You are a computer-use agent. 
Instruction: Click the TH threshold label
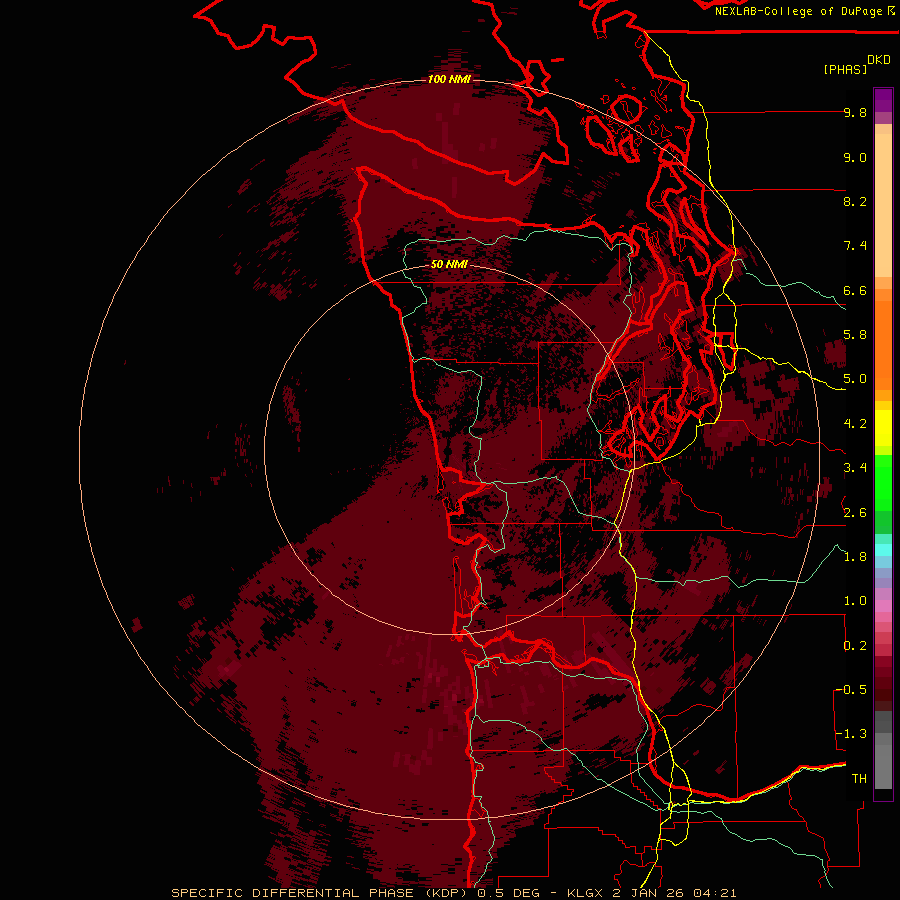(859, 779)
